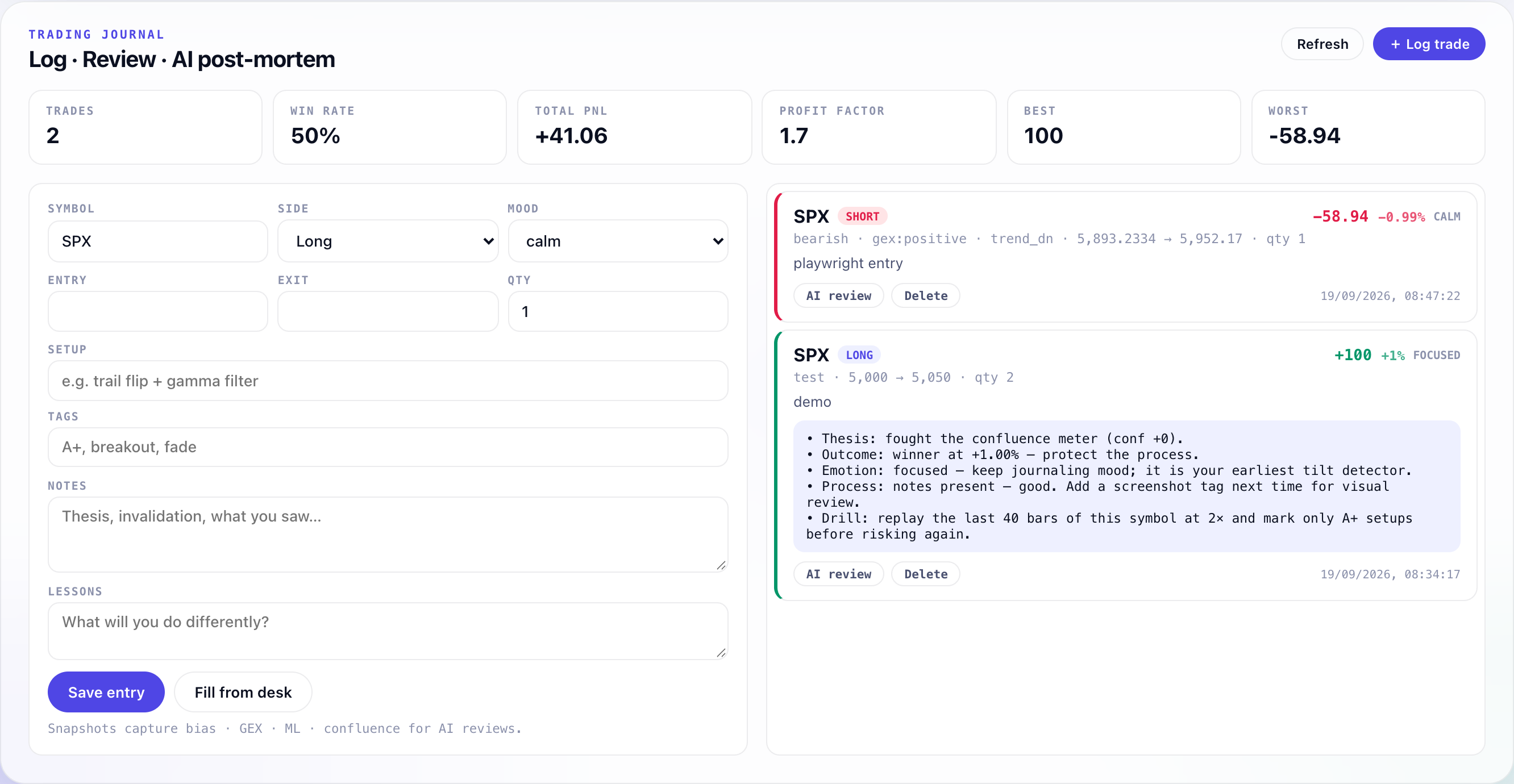
Task: Run AI review on the SPX long trade
Action: click(838, 574)
